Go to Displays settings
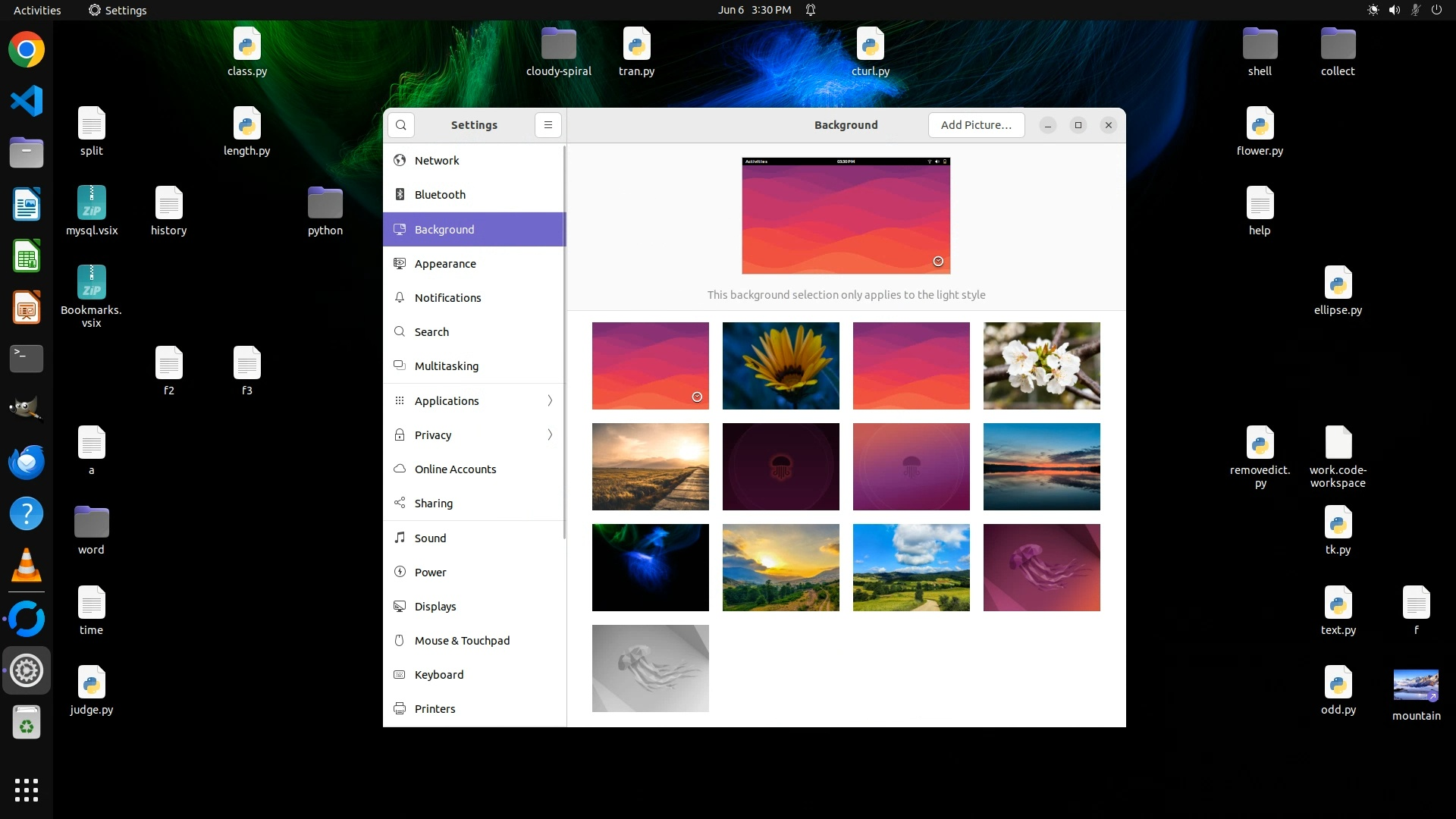Screen dimensions: 1456x819 tap(435, 607)
